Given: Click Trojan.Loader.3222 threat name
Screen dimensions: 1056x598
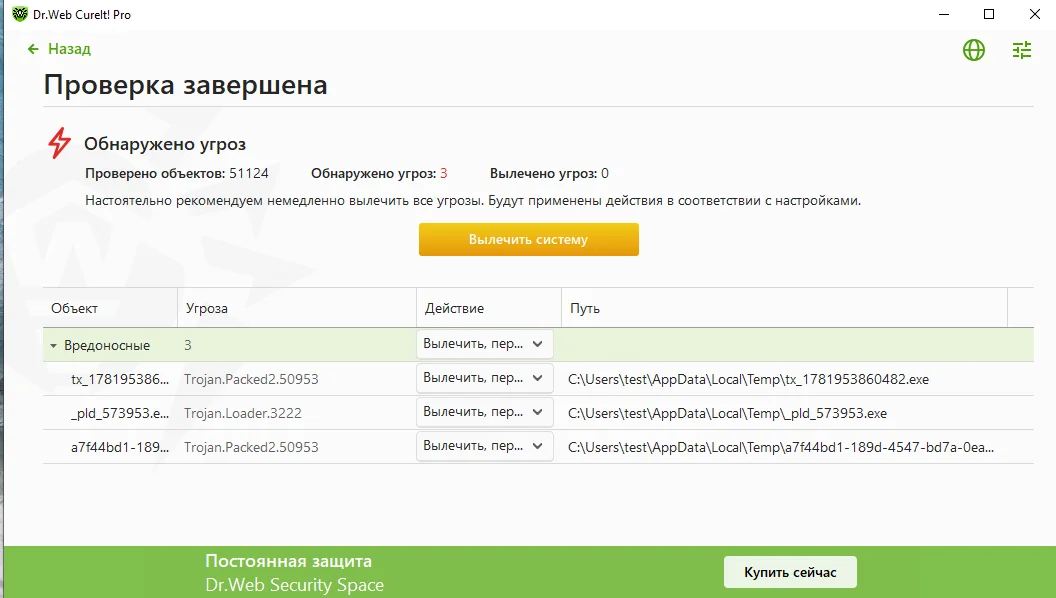Looking at the screenshot, I should (x=242, y=413).
